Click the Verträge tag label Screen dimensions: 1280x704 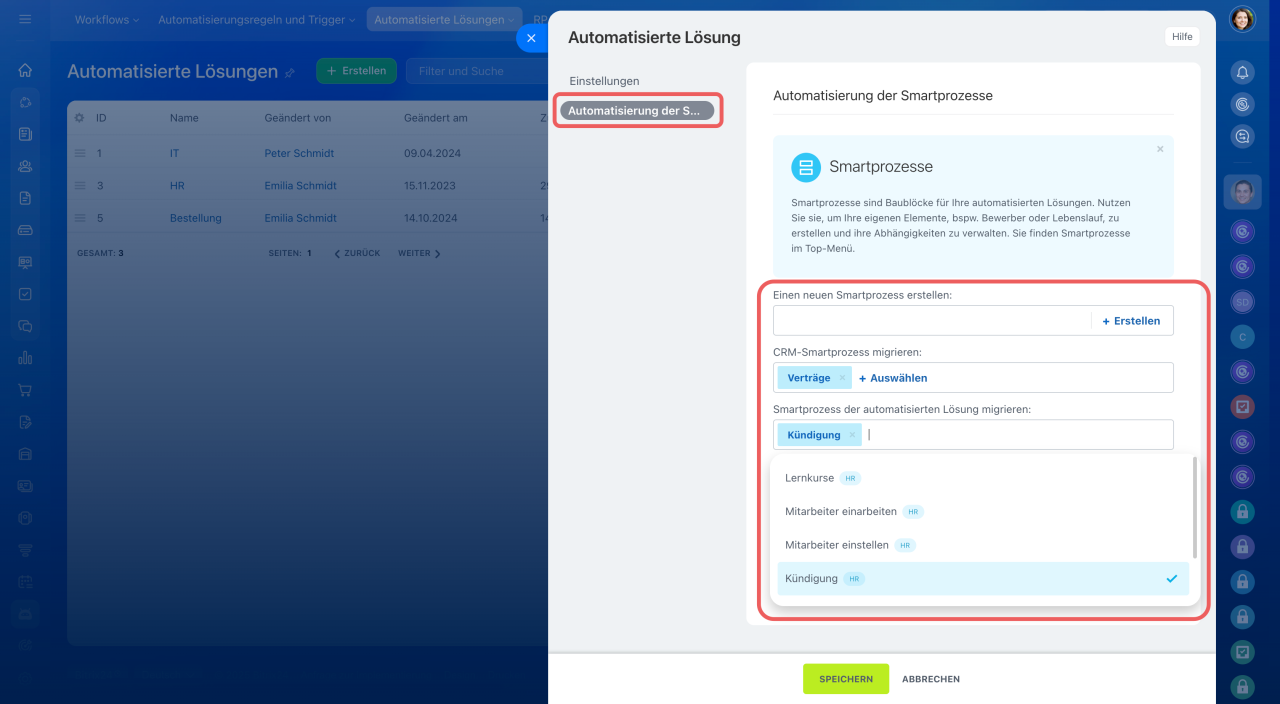pyautogui.click(x=809, y=378)
